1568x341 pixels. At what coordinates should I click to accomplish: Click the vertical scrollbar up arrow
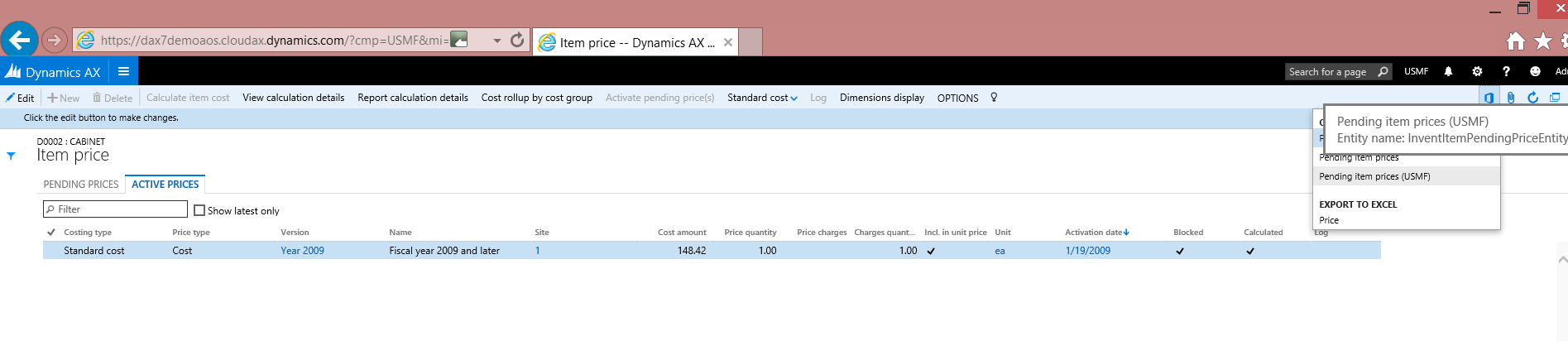[1562, 260]
